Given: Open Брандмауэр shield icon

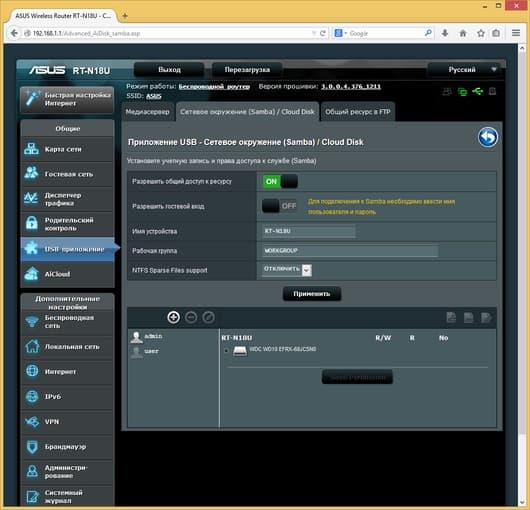Looking at the screenshot, I should pos(32,446).
